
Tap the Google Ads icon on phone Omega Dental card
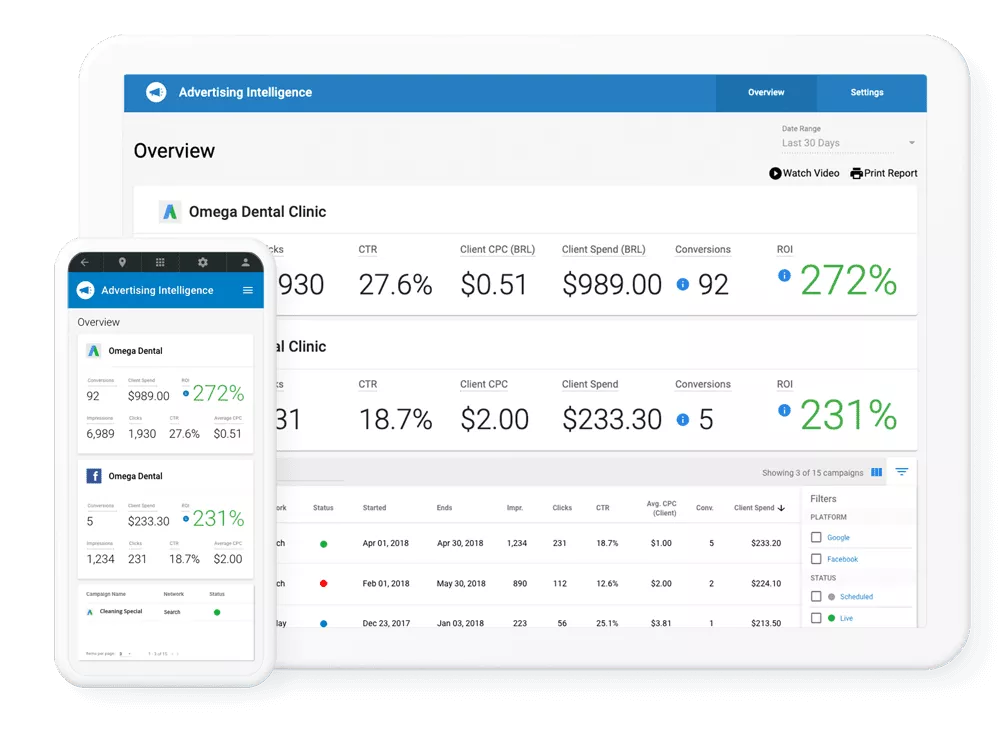click(x=94, y=351)
